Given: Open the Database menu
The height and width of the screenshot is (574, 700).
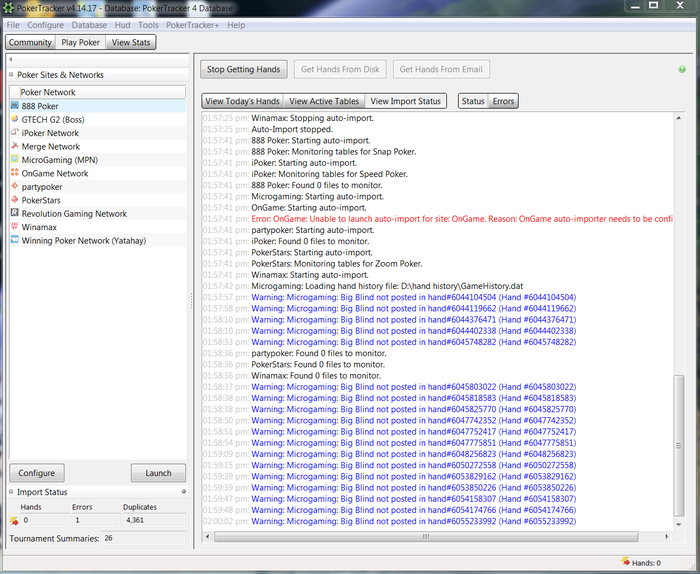Looking at the screenshot, I should point(89,25).
